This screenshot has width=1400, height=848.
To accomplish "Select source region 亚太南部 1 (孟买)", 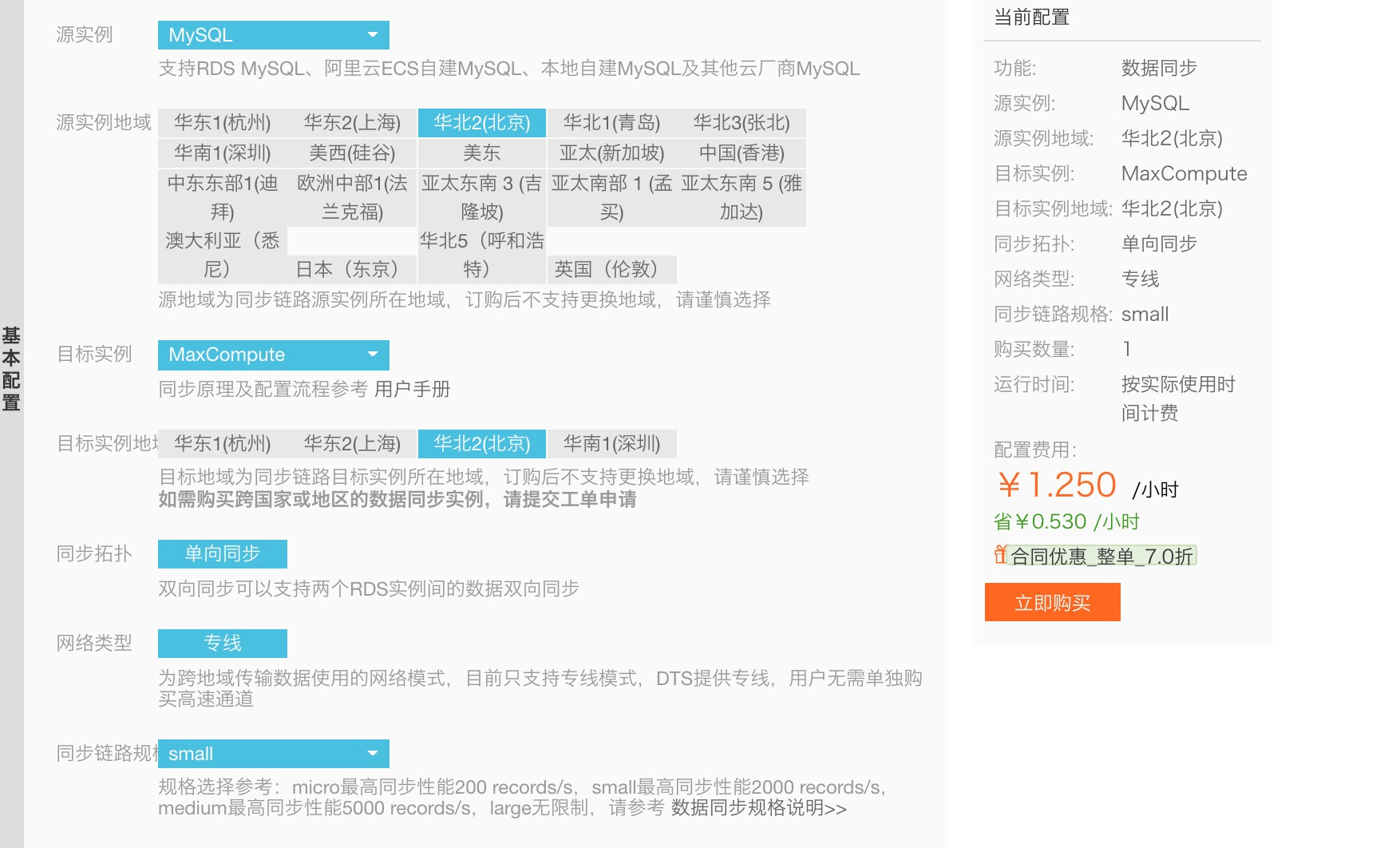I will (611, 197).
